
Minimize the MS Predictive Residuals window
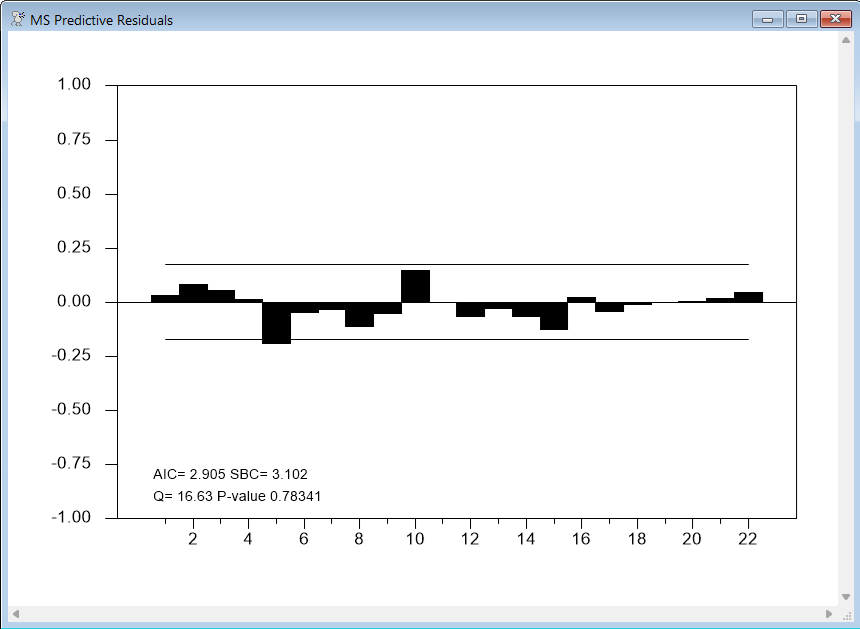click(768, 19)
